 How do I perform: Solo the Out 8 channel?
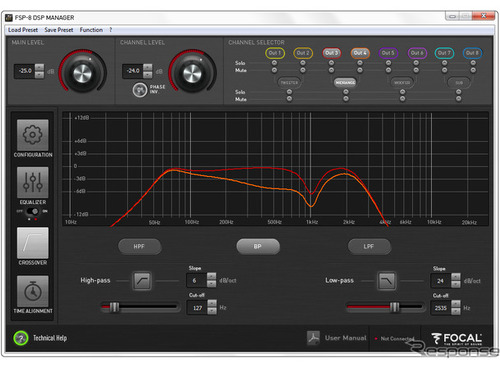click(473, 63)
